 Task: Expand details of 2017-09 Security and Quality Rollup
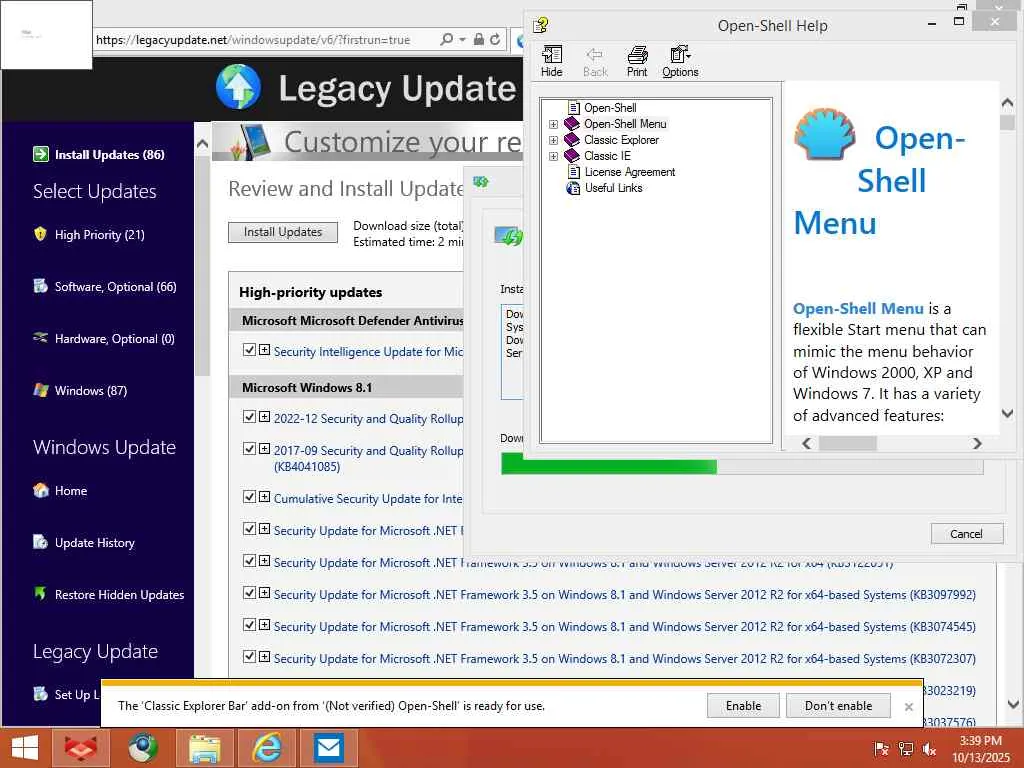[264, 449]
